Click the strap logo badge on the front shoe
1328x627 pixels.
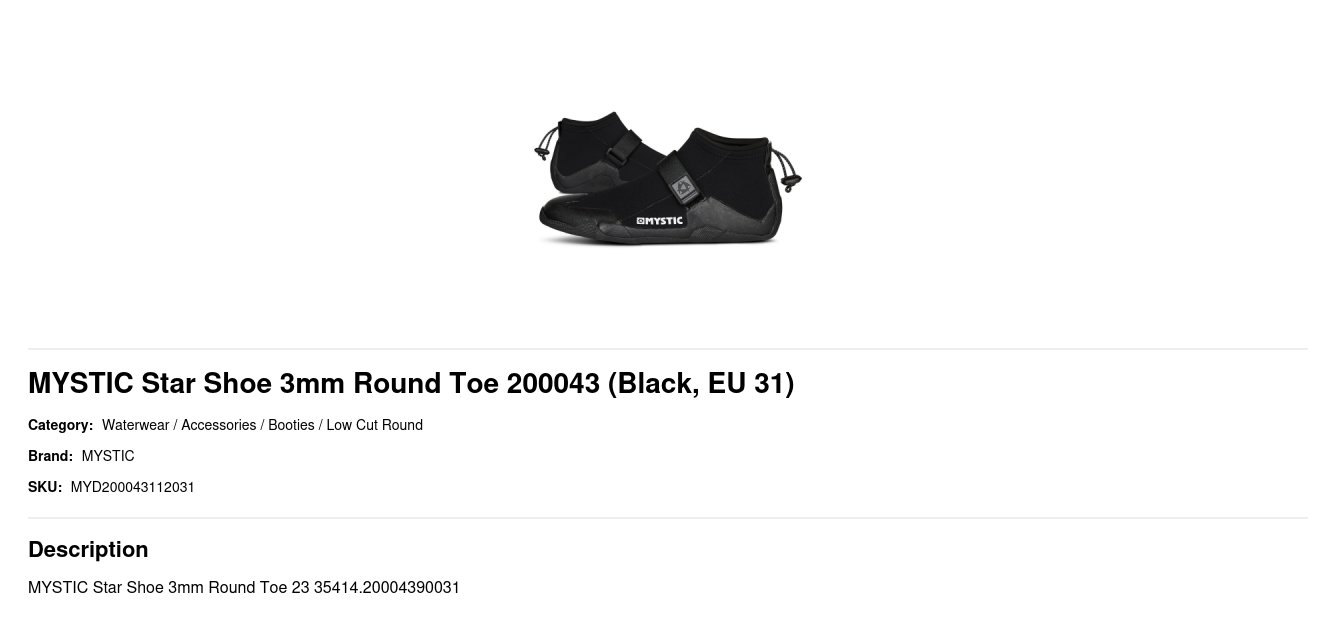[683, 187]
